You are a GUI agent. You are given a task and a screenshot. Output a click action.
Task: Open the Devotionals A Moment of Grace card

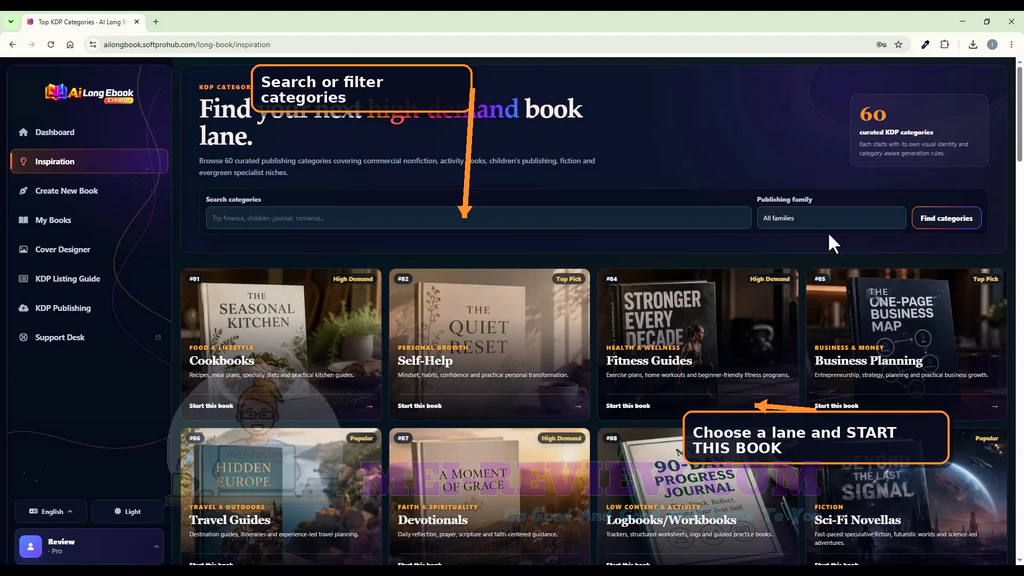pos(489,496)
